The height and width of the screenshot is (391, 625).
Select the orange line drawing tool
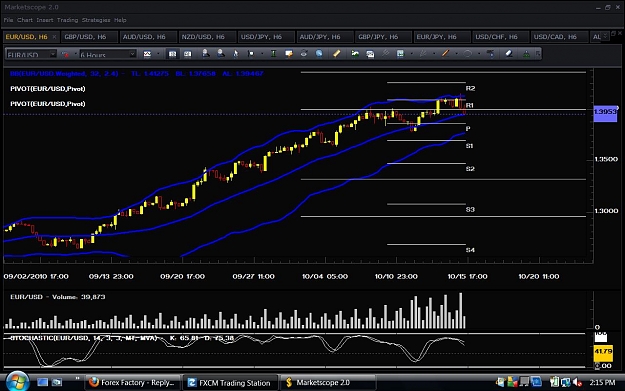pos(446,53)
